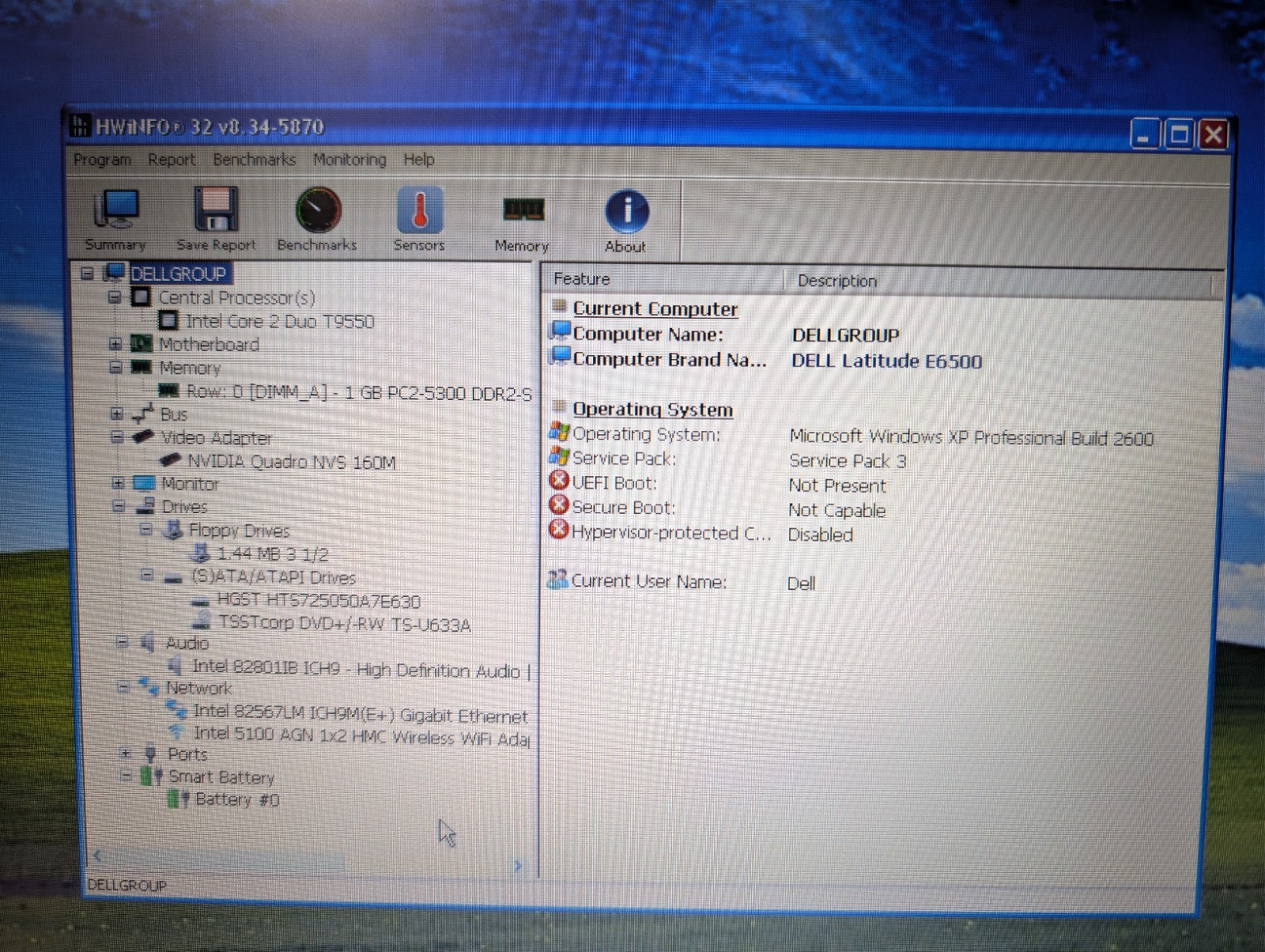Collapse the Memory tree node
The height and width of the screenshot is (952, 1265).
click(116, 367)
